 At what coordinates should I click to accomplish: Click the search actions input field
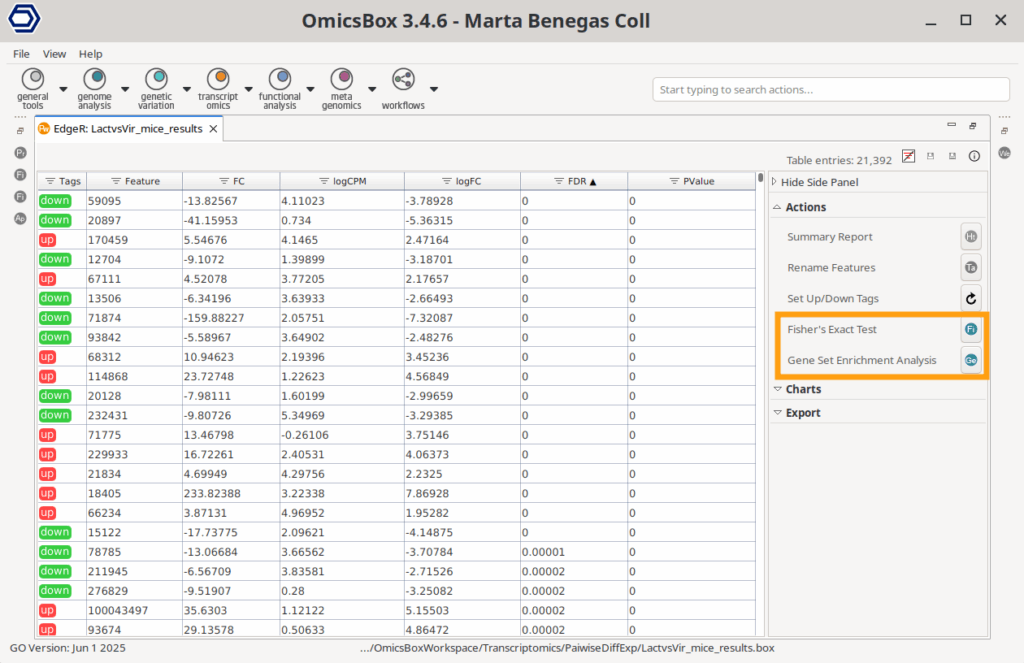[831, 89]
